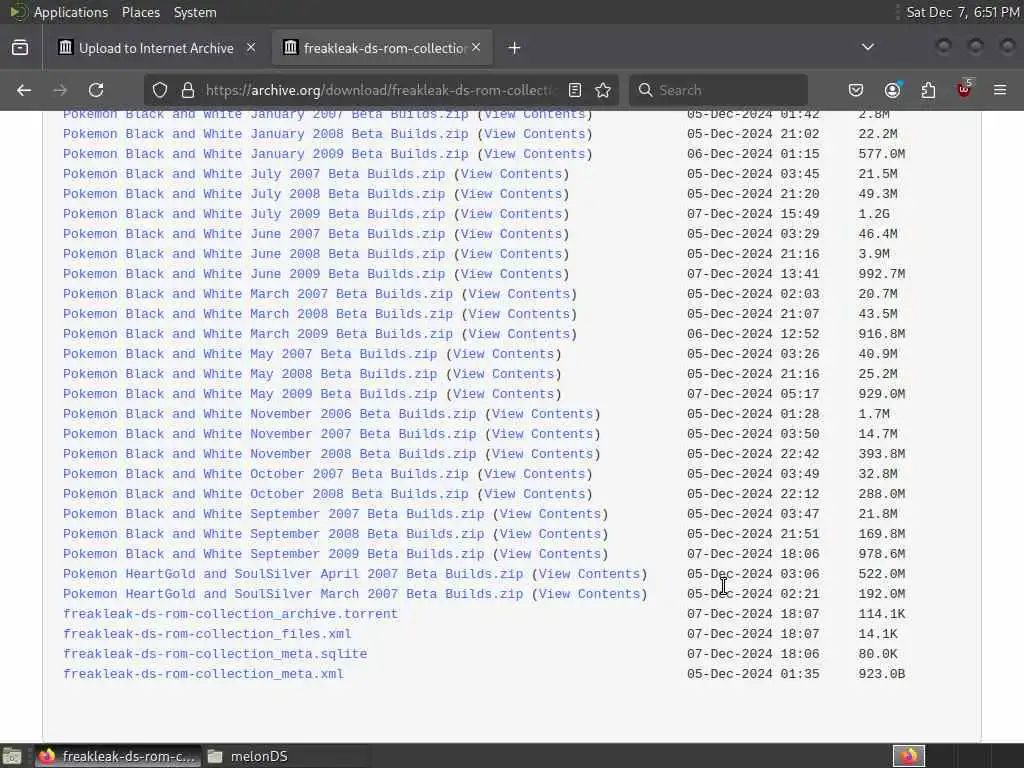The height and width of the screenshot is (768, 1024).
Task: Click the 1.2G file size value
Action: pos(874,214)
